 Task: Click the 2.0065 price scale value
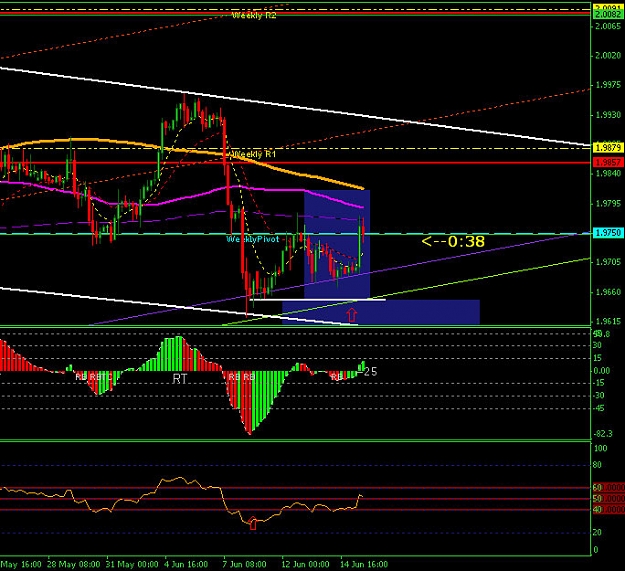(x=608, y=26)
